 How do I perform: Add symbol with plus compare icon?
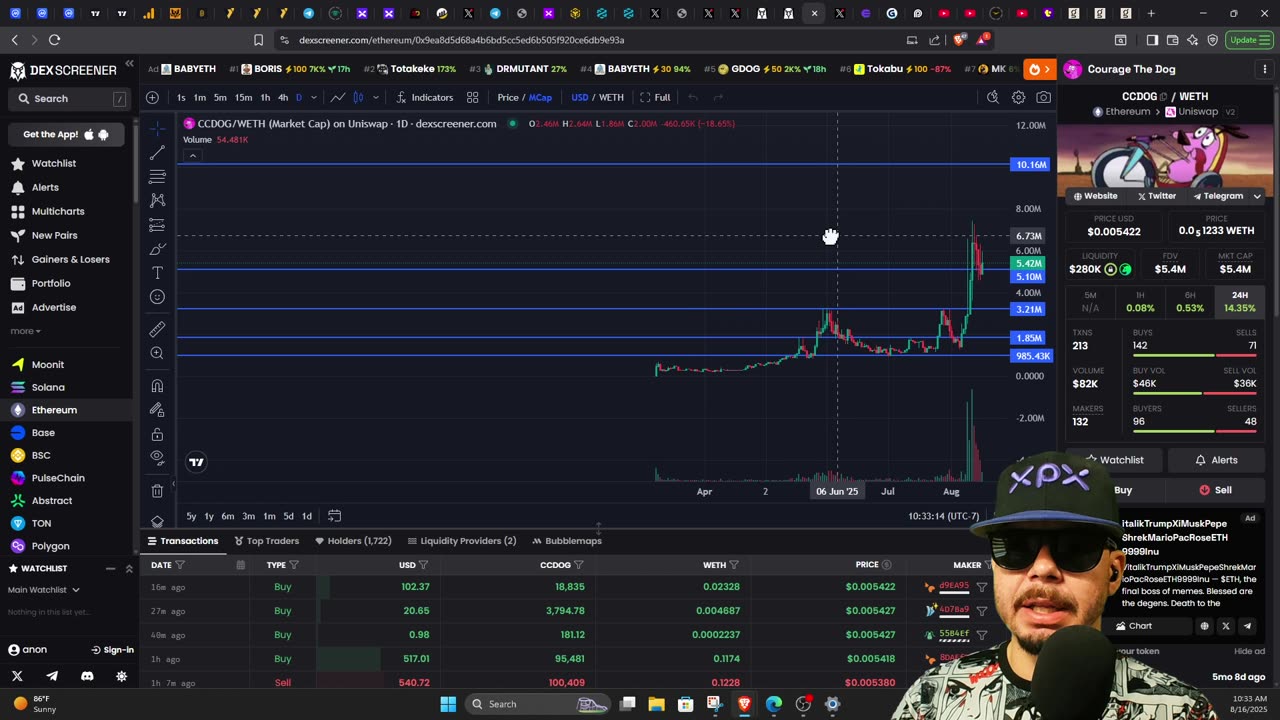pyautogui.click(x=152, y=97)
